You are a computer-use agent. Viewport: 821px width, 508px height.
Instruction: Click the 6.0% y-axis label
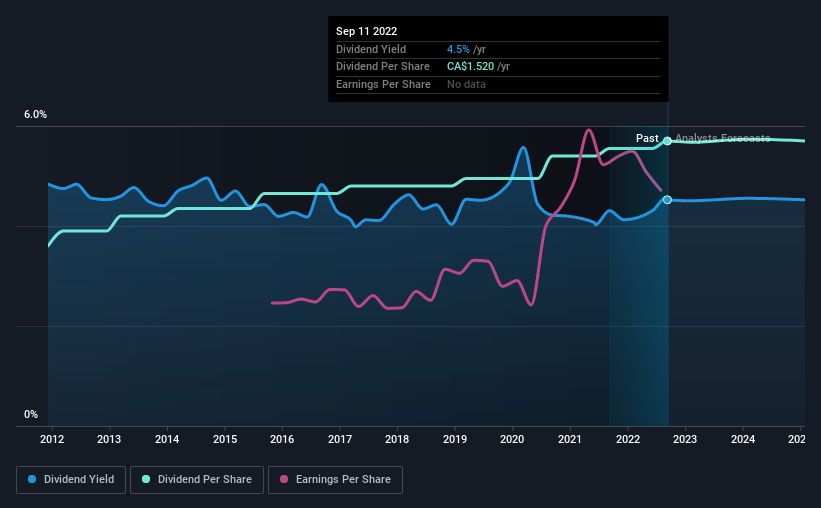[35, 115]
